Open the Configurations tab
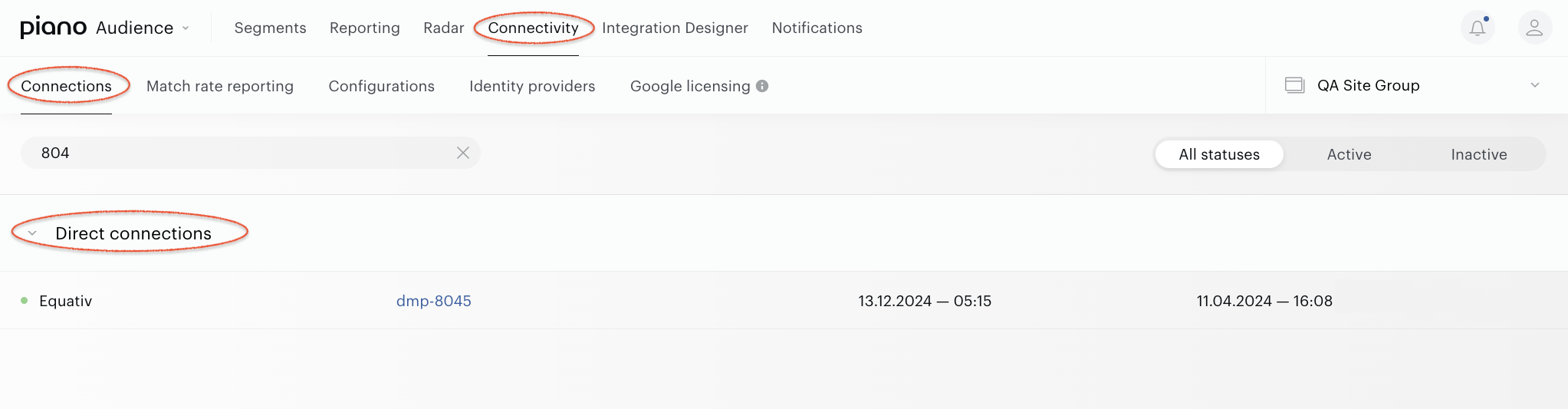Viewport: 1568px width, 409px height. click(x=381, y=86)
